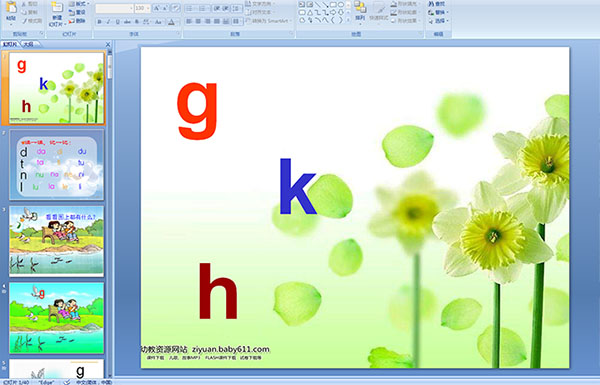Open the Shape Effects options
The image size is (600, 385).
[406, 21]
